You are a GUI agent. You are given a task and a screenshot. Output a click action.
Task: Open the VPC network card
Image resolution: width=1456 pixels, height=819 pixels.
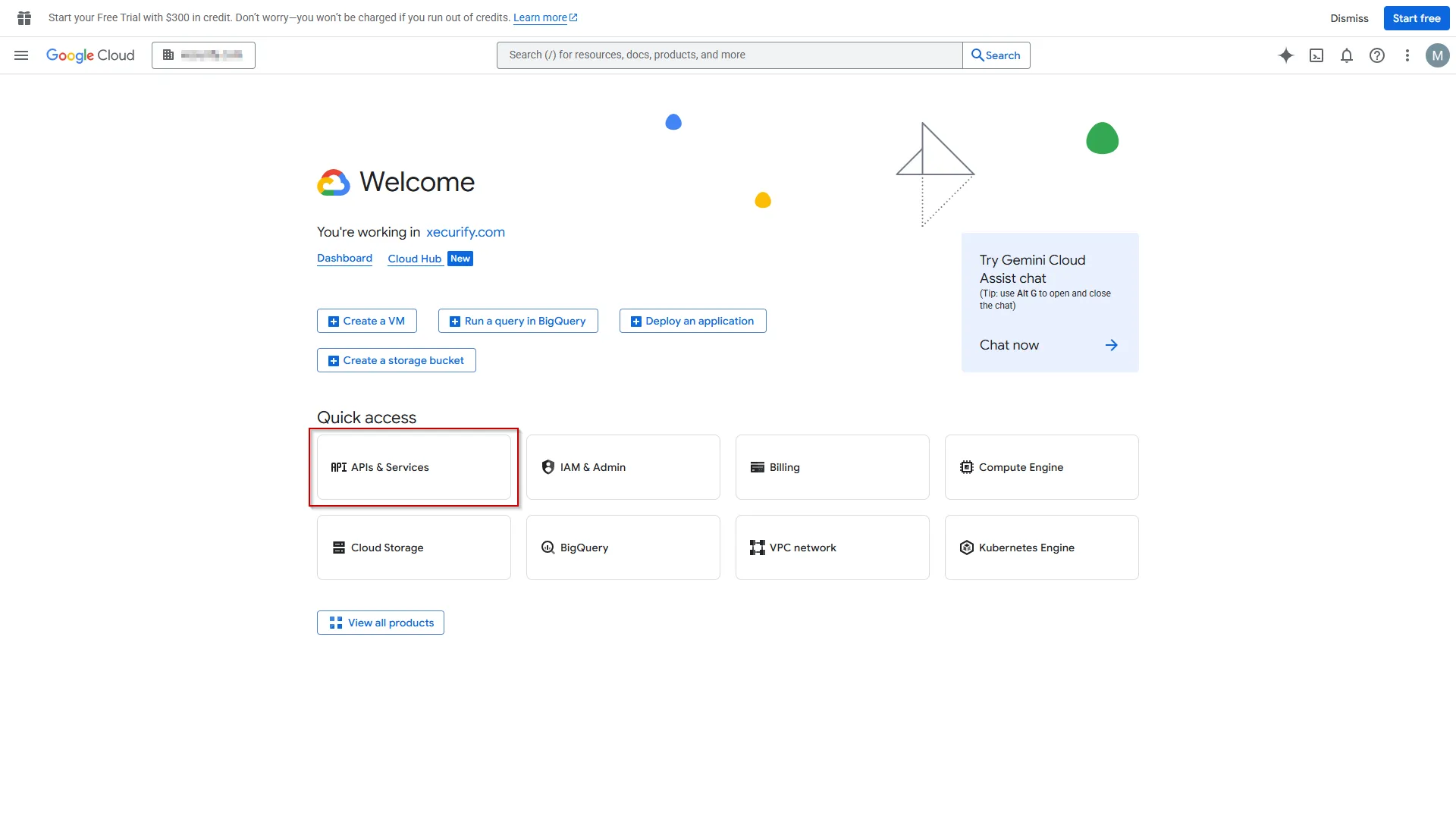(833, 548)
